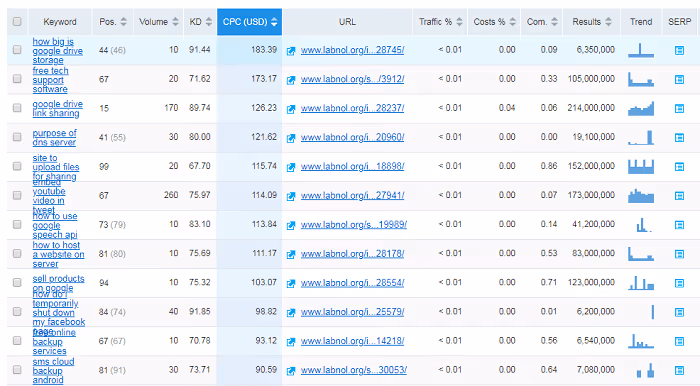Viewport: 700px width, 386px height.
Task: Click external link icon beside labnol.org/i...25579/
Action: 291,312
